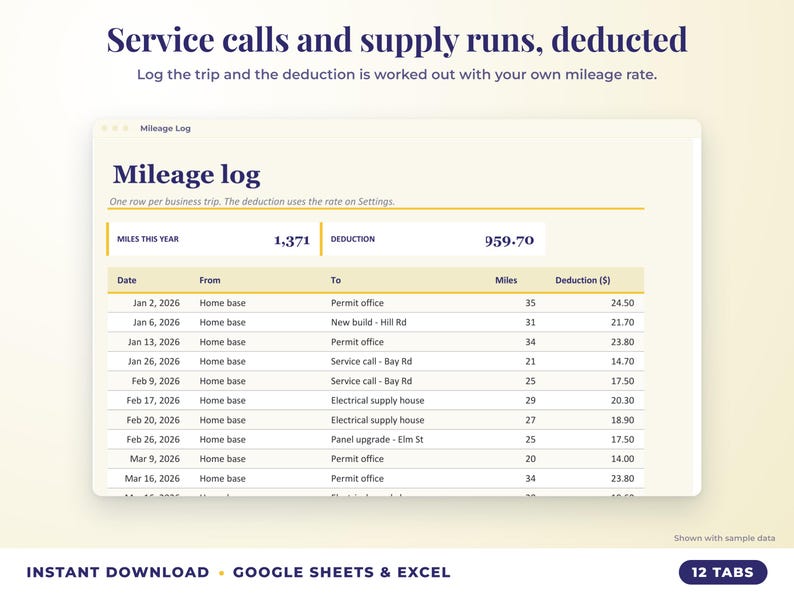Image resolution: width=794 pixels, height=596 pixels.
Task: Click the Shown with sample data note
Action: [724, 538]
